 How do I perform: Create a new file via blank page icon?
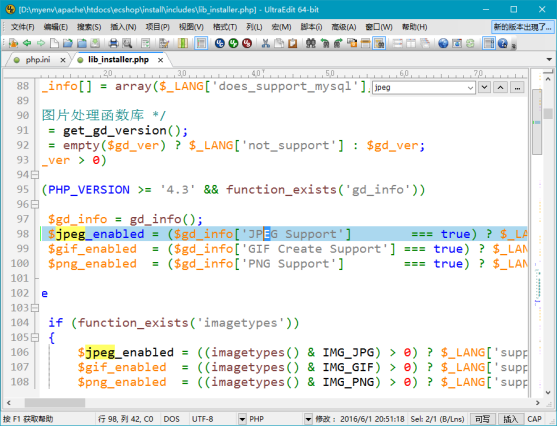pos(54,43)
